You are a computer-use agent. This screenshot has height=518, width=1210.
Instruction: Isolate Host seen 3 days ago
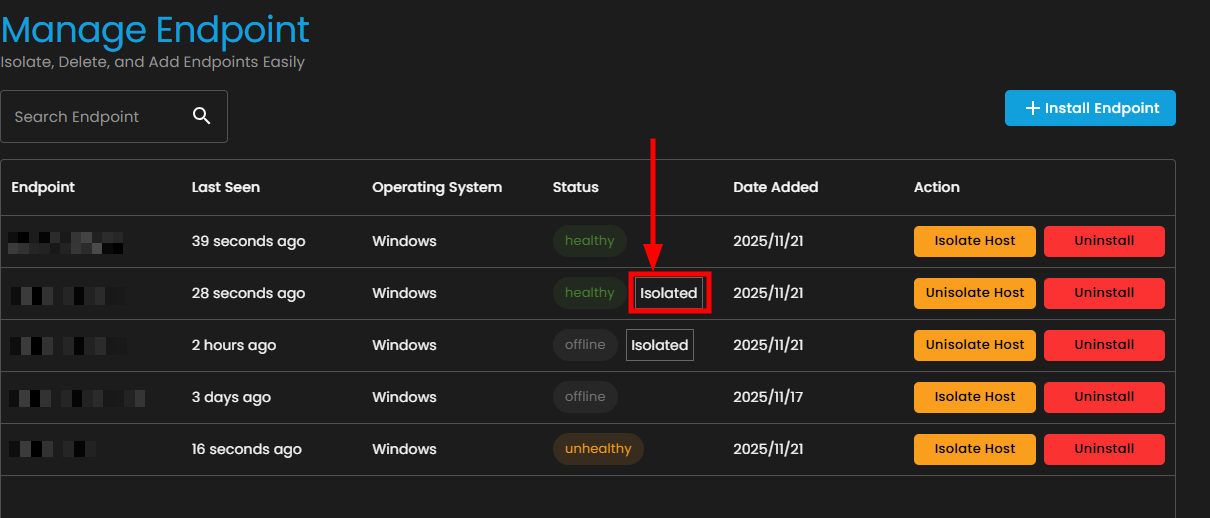tap(974, 397)
